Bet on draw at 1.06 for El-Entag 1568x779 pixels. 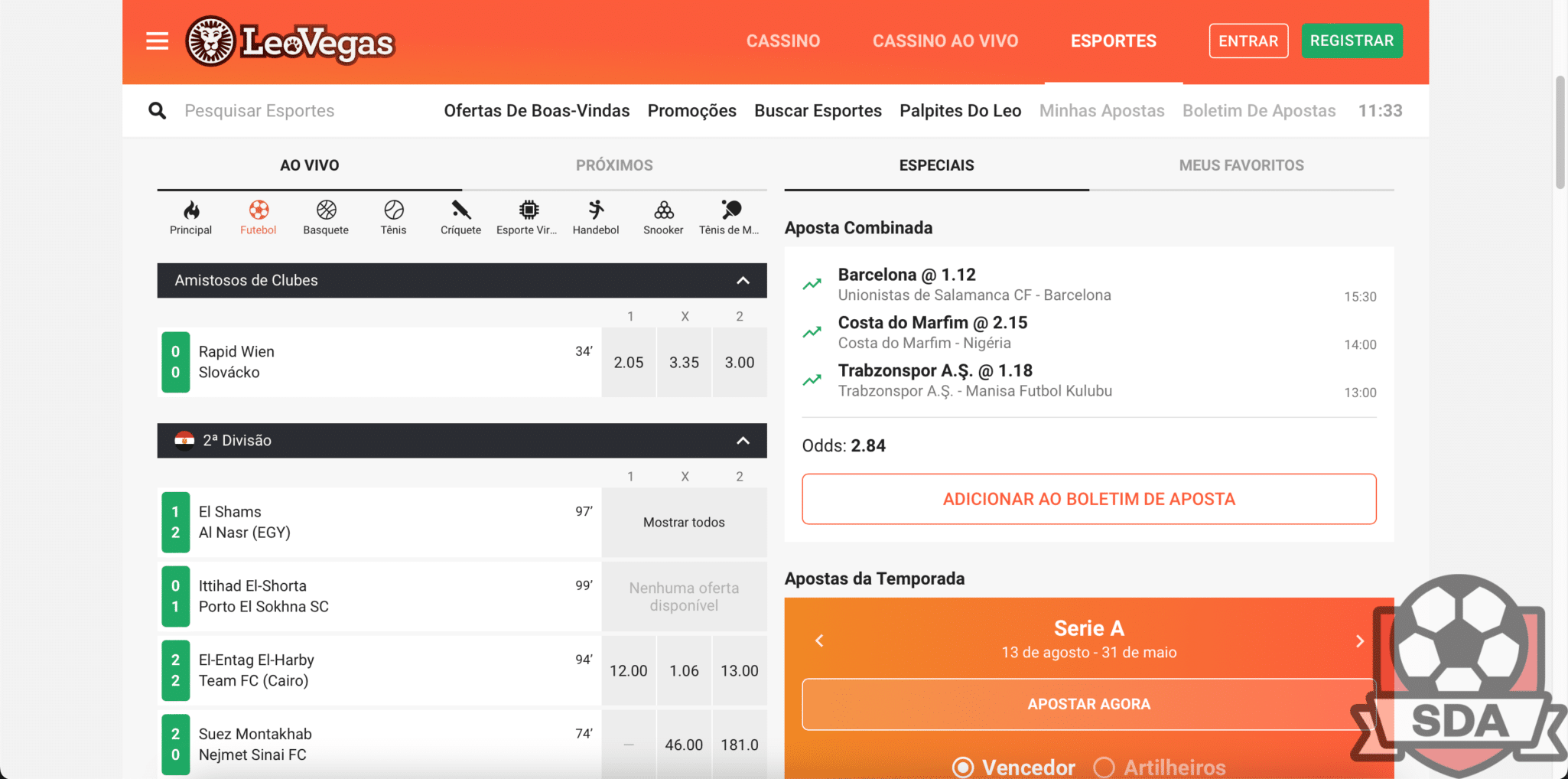pos(684,671)
